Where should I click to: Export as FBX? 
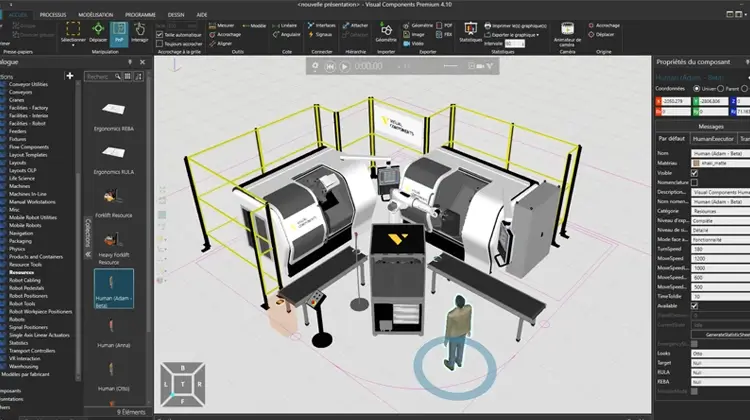coord(444,34)
